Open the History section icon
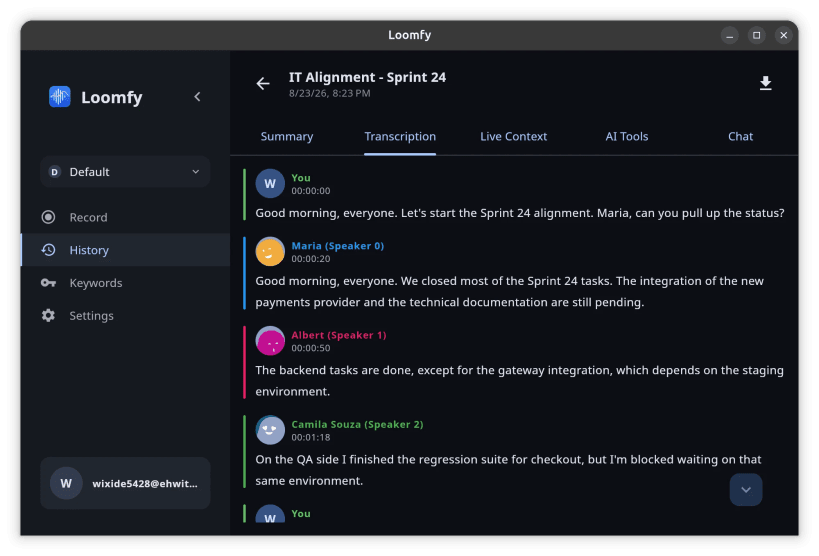Screen dimensions: 819x556 49,250
